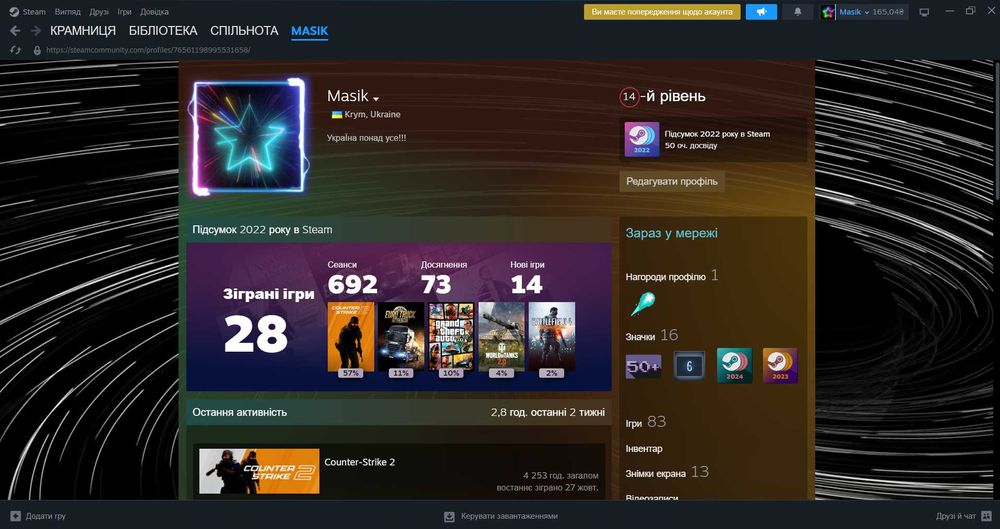Open Знімки екрана 13 link
Viewport: 1000px width, 529px height.
pyautogui.click(x=667, y=472)
